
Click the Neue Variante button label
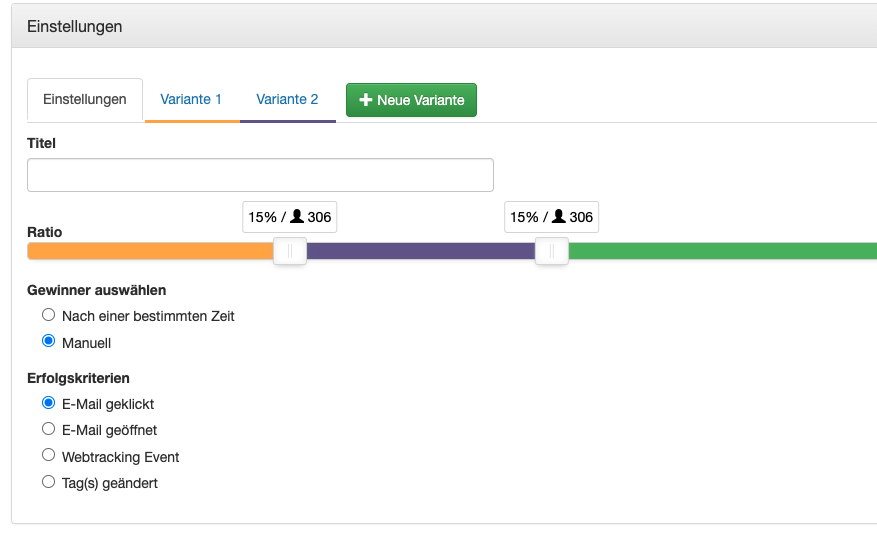point(420,100)
